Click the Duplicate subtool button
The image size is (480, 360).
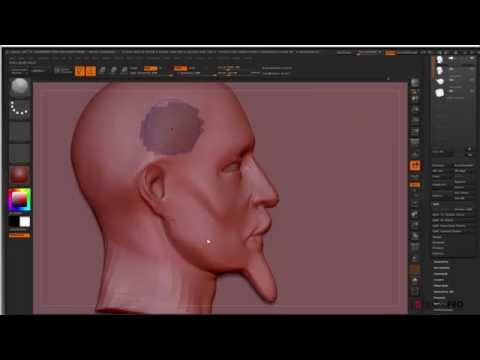pyautogui.click(x=441, y=184)
